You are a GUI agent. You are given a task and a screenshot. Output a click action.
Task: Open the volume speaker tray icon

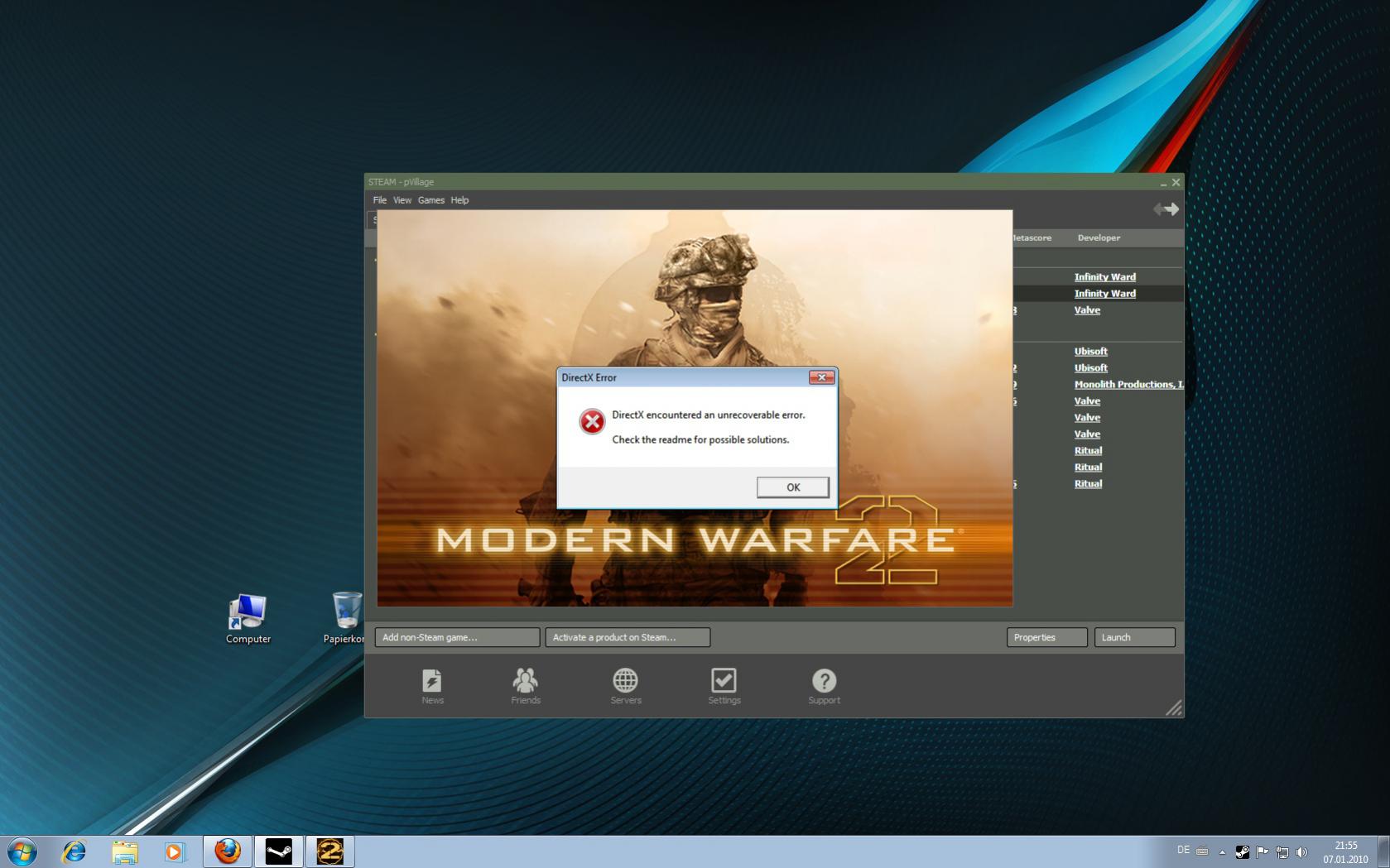click(x=1302, y=851)
